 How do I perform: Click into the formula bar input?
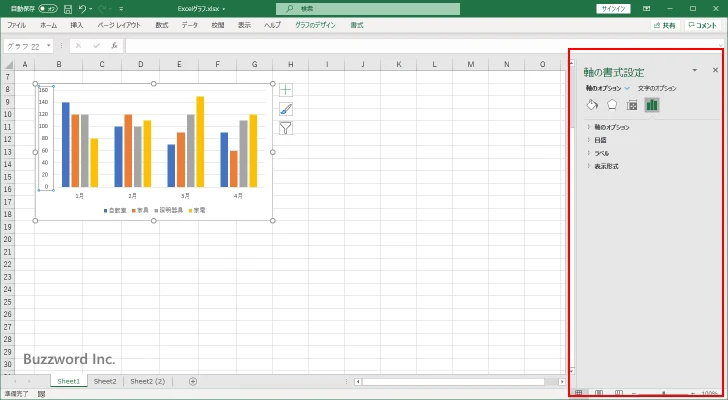400,46
